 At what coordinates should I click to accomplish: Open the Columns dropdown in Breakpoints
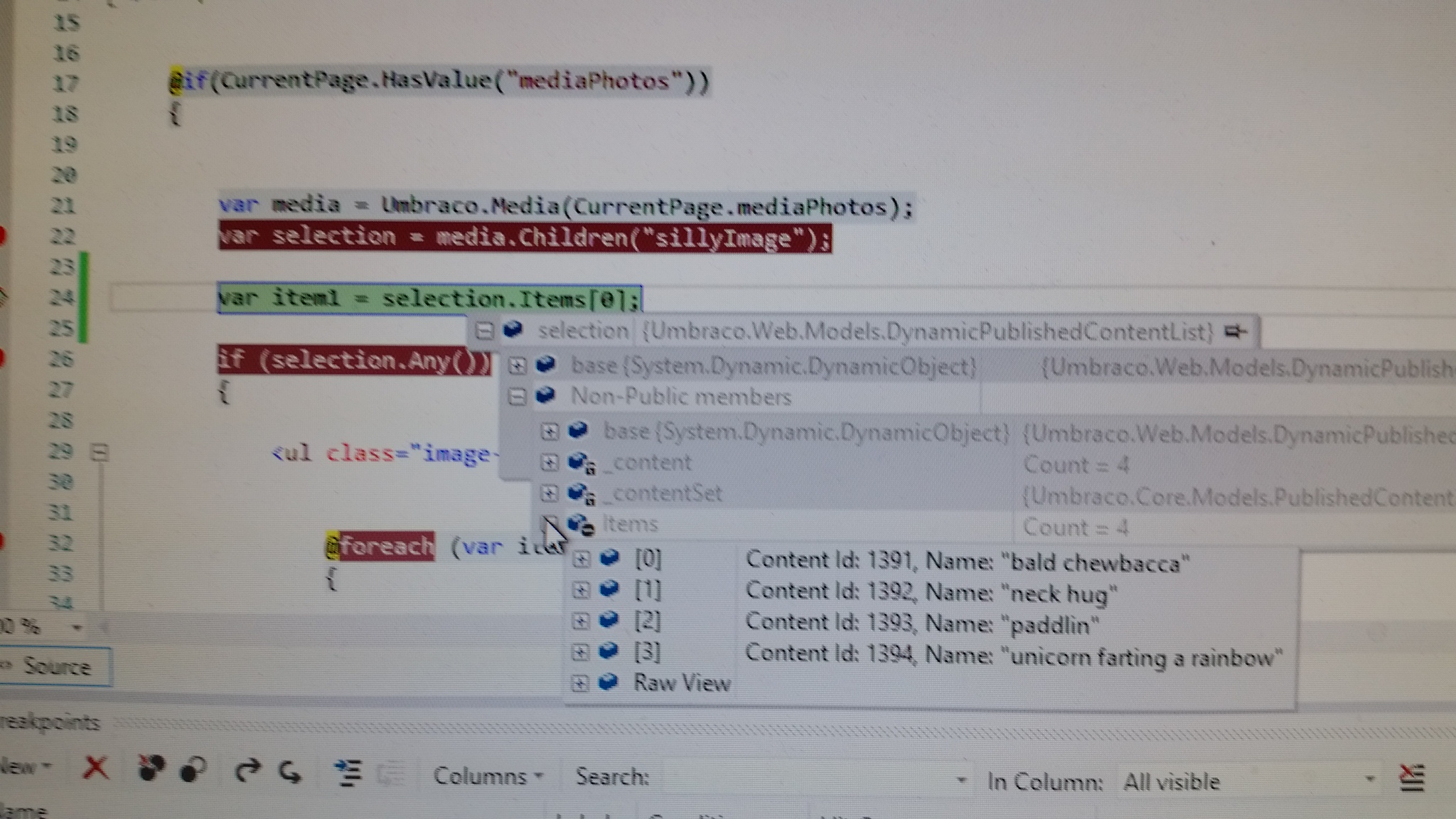488,776
